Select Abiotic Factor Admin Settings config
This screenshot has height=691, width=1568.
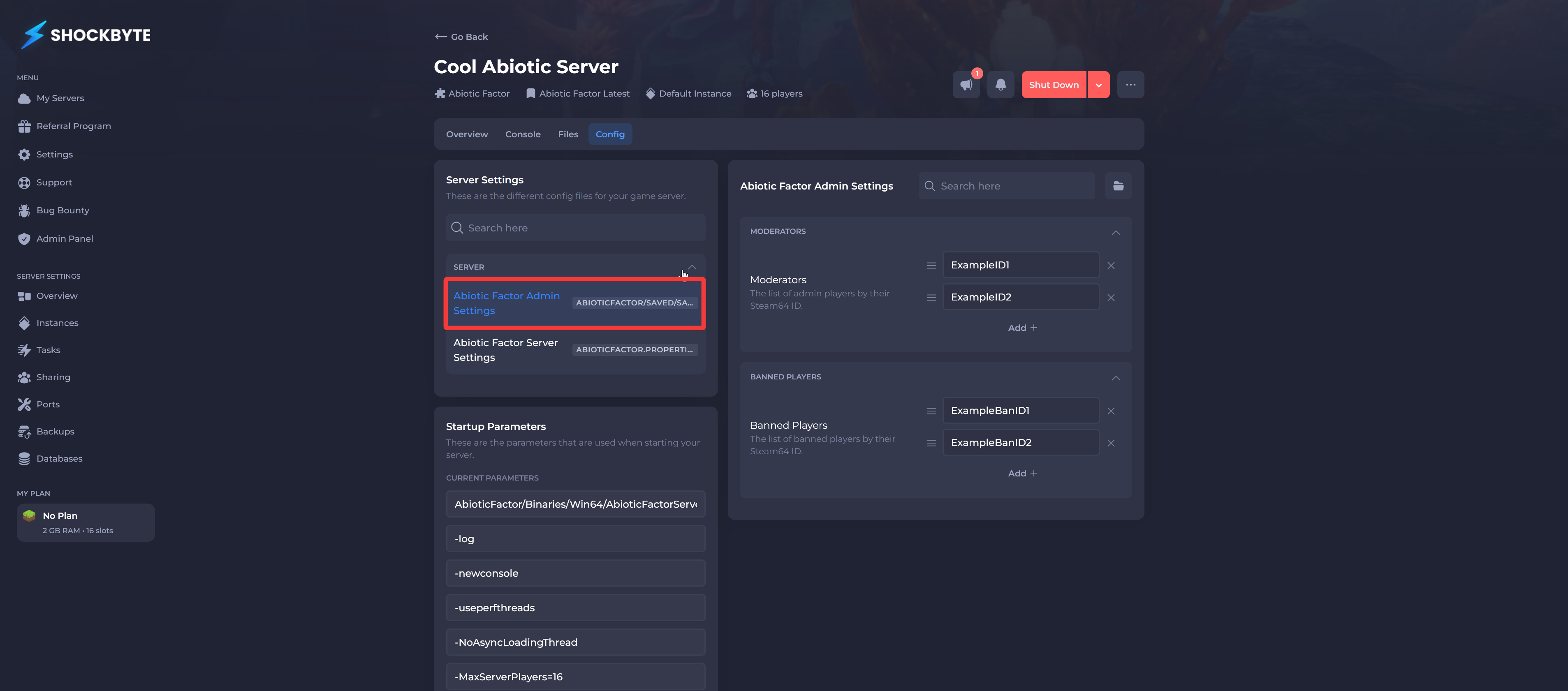575,303
